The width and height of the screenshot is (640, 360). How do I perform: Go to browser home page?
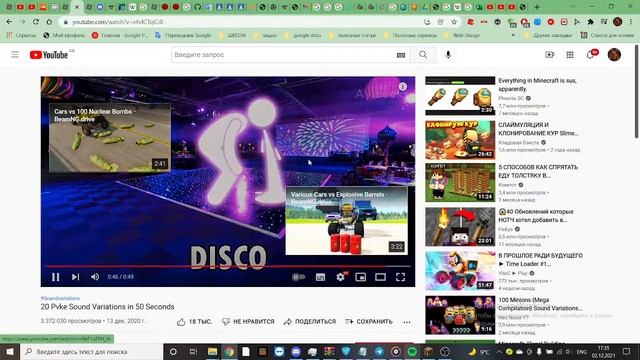pos(49,22)
